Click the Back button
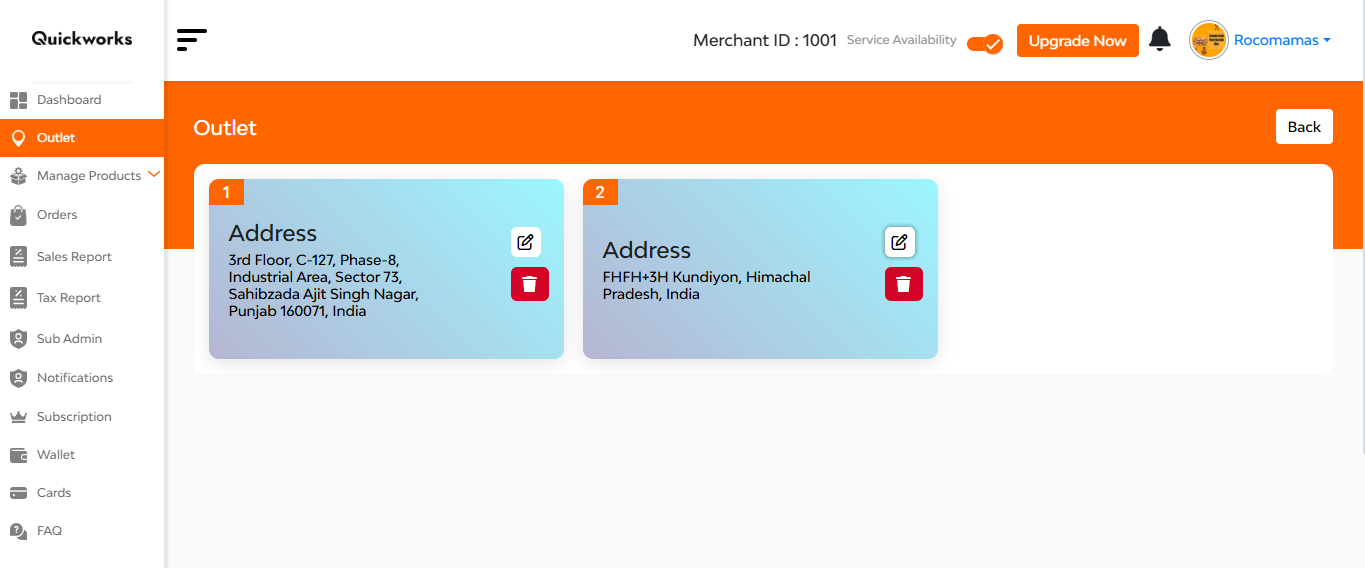 [x=1303, y=127]
